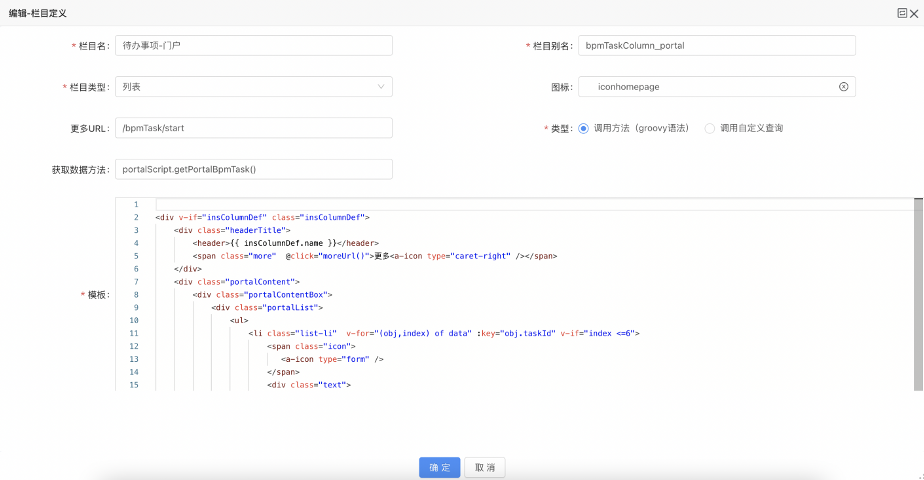Click code line with class="headerTitle"
The height and width of the screenshot is (480, 924).
point(232,230)
